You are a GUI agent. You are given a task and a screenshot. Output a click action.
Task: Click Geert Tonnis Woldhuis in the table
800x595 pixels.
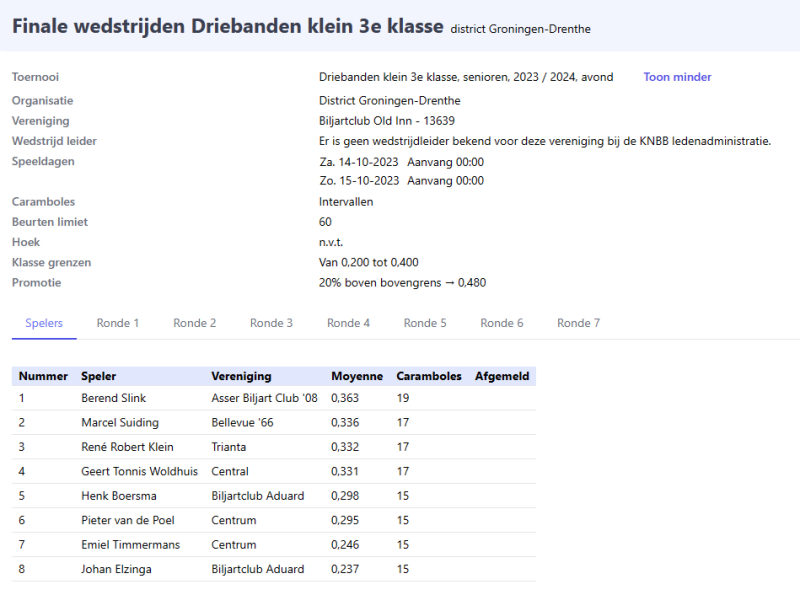click(x=139, y=472)
